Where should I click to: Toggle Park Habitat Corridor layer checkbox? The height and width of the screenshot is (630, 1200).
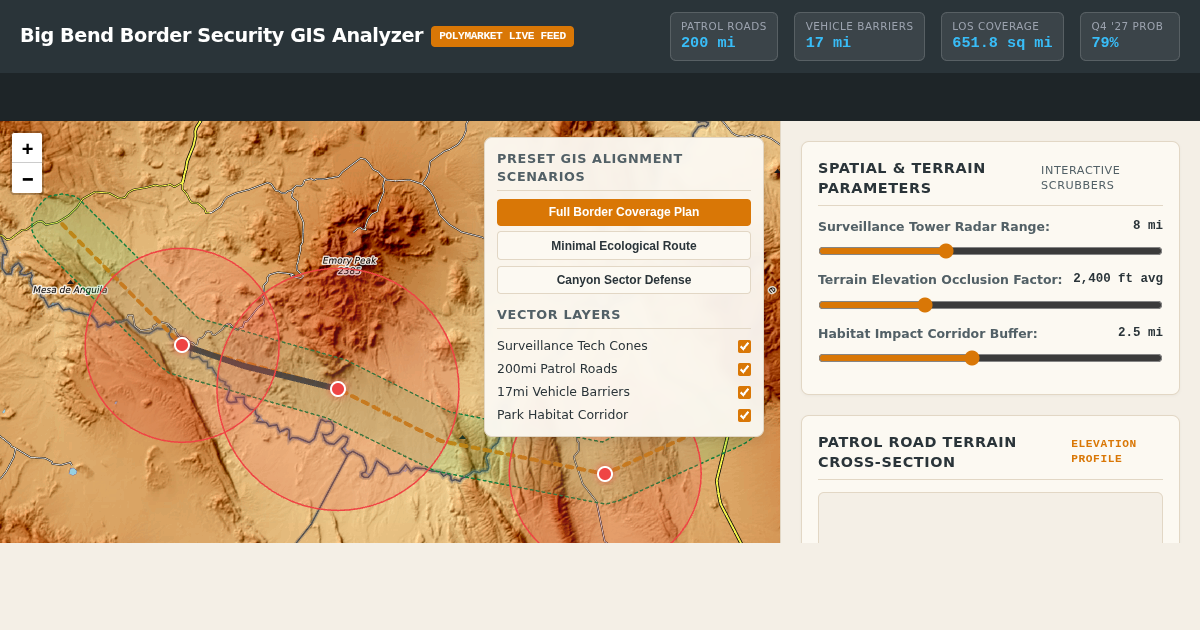coord(744,415)
